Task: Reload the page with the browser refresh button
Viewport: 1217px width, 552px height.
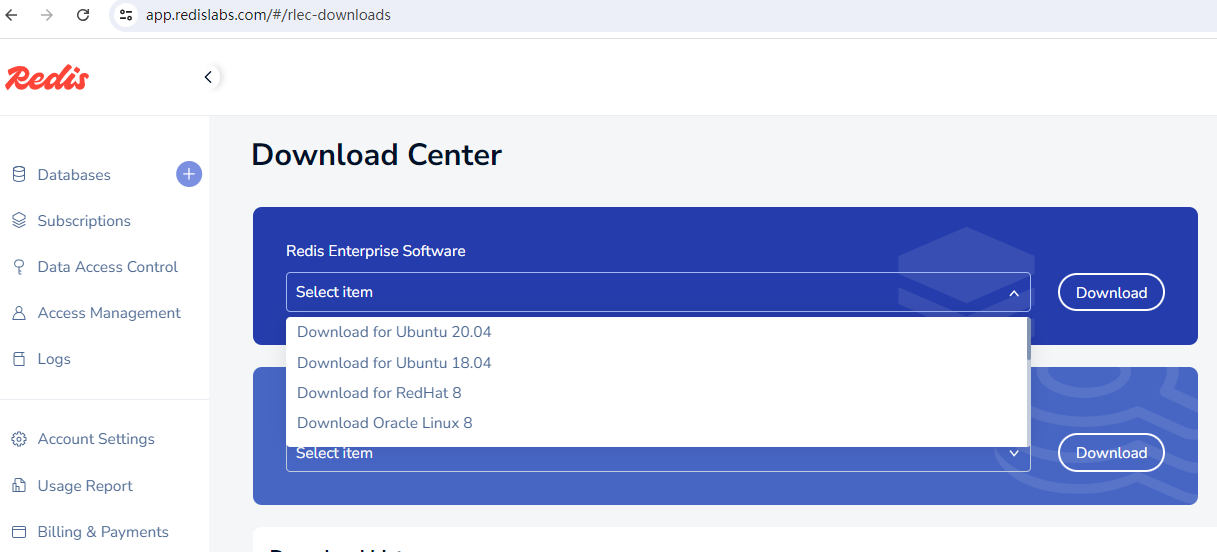Action: pyautogui.click(x=83, y=15)
